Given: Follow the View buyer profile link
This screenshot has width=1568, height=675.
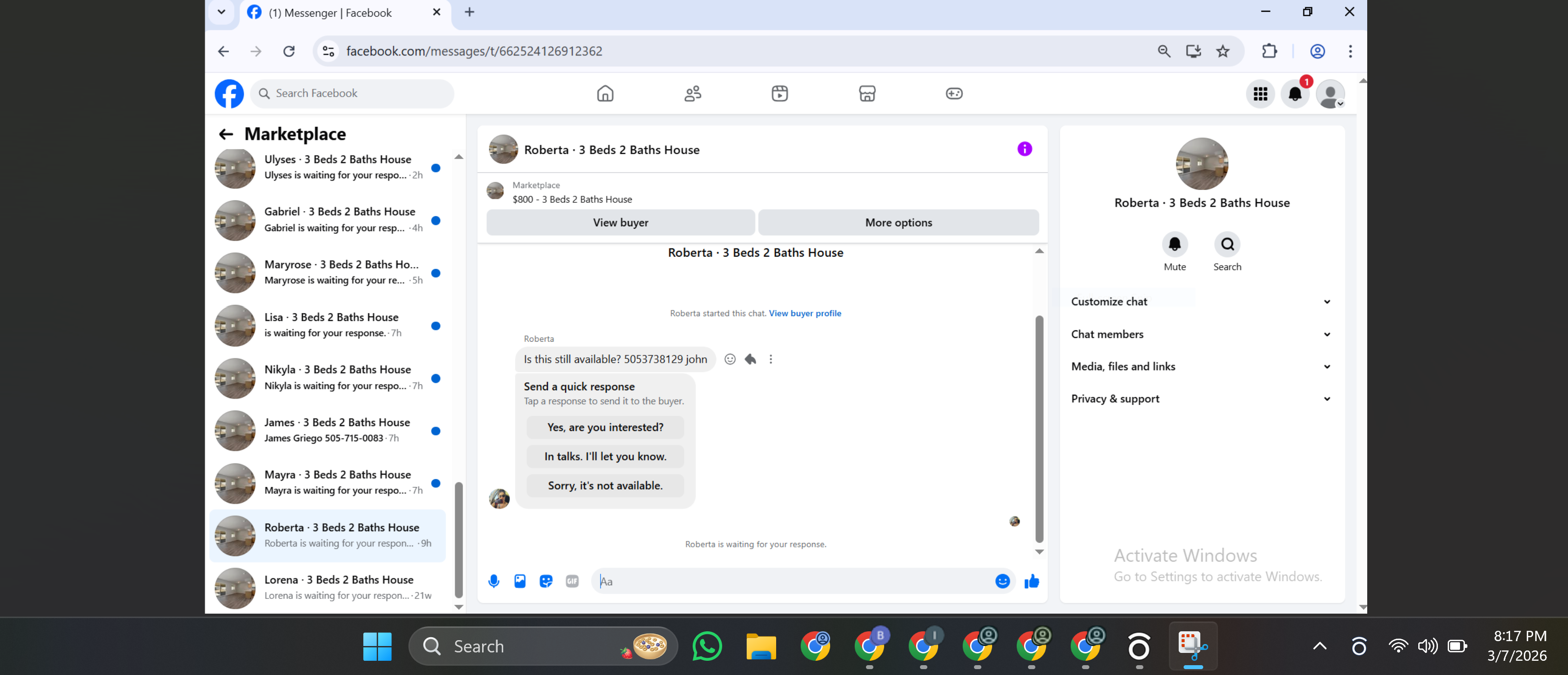Looking at the screenshot, I should tap(805, 314).
